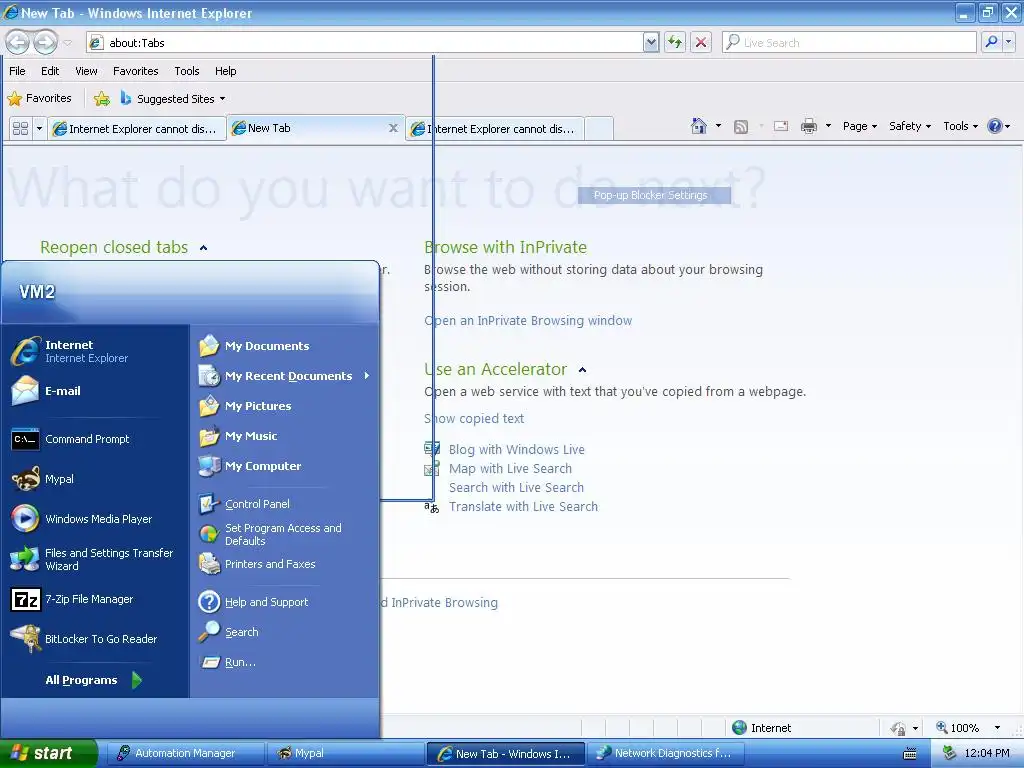
Task: Launch Command Prompt from Start menu
Action: [x=97, y=439]
